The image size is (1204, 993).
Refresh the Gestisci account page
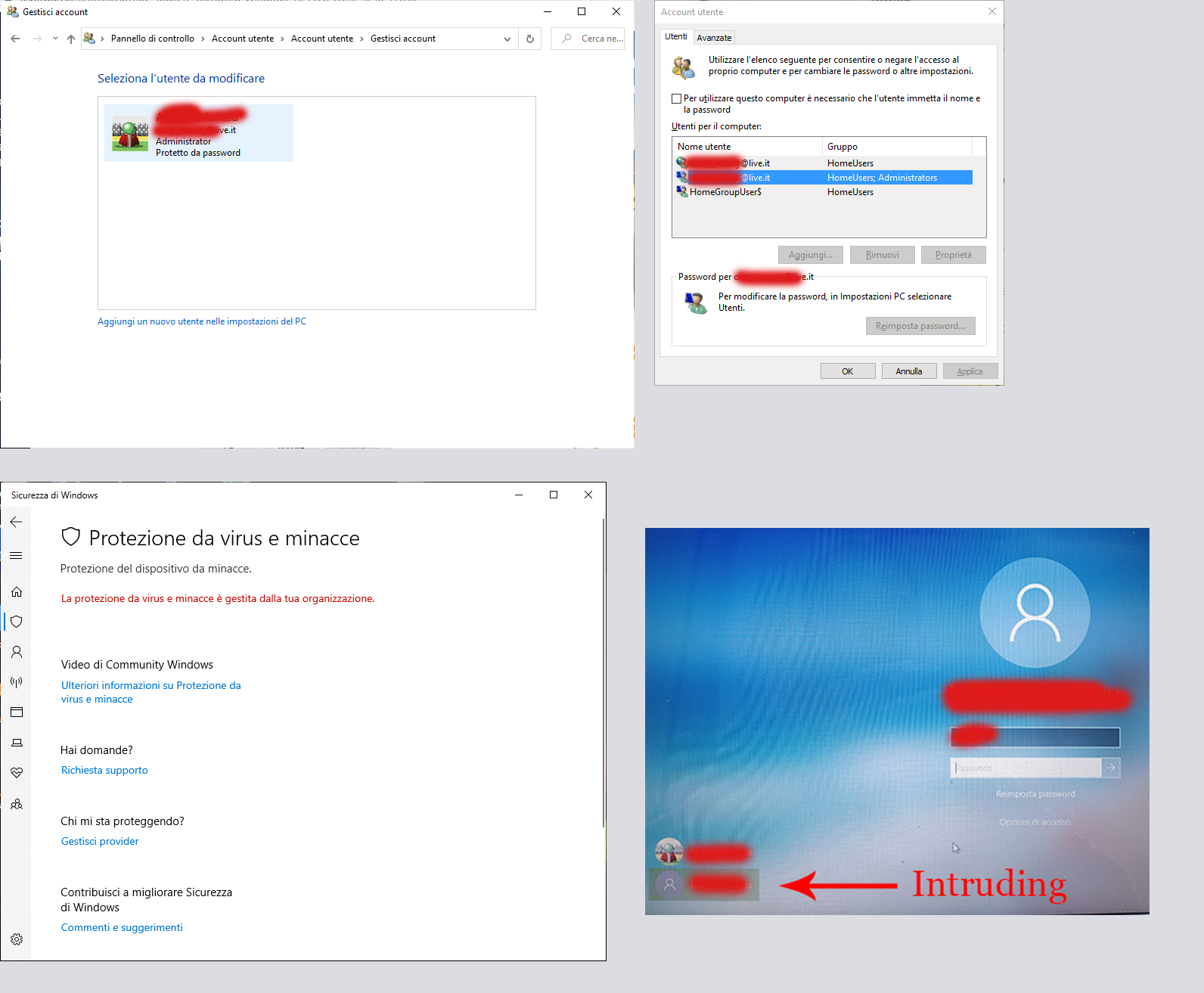pos(530,39)
